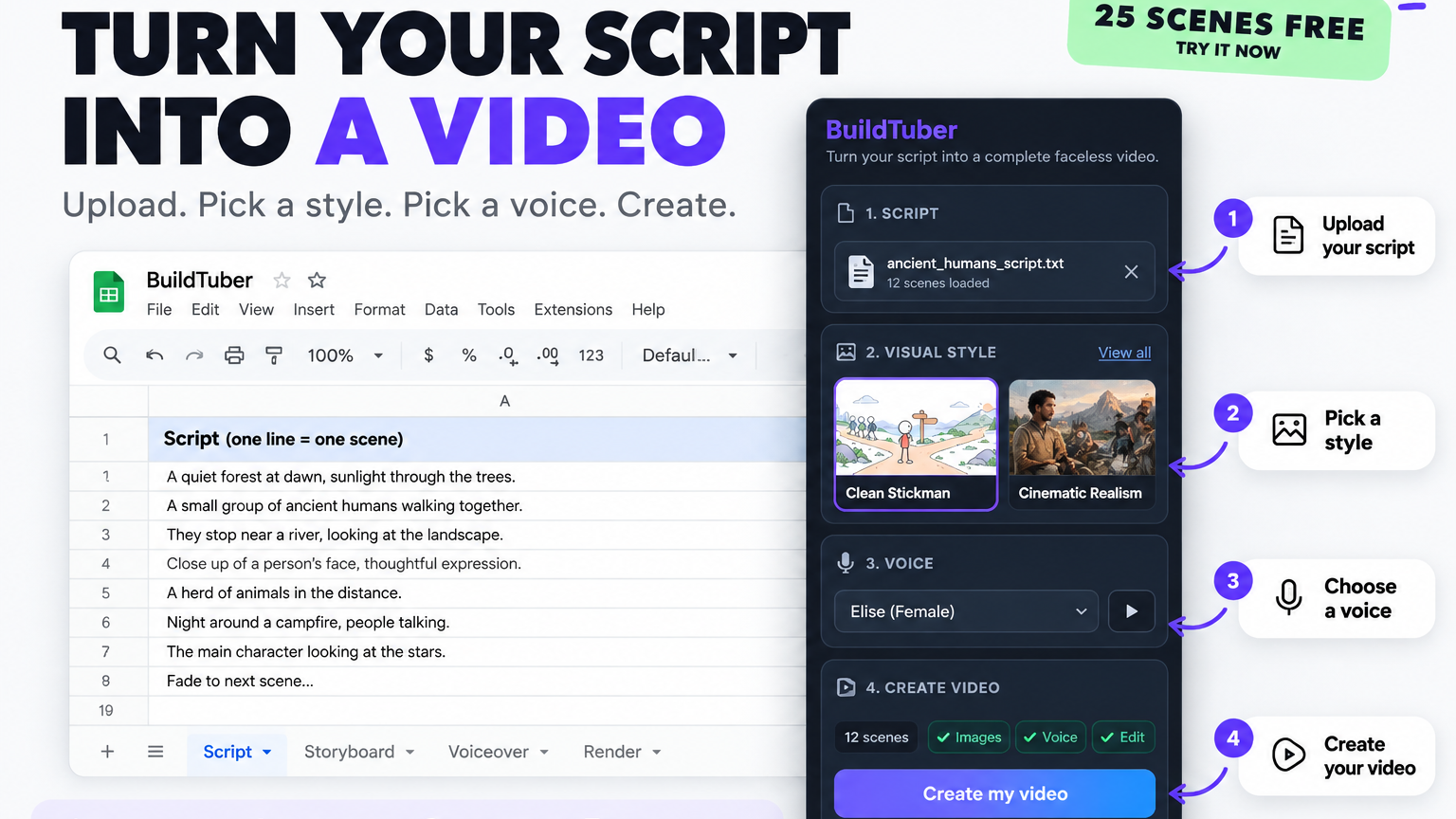
Task: Click the undo arrow icon
Action: click(x=154, y=355)
